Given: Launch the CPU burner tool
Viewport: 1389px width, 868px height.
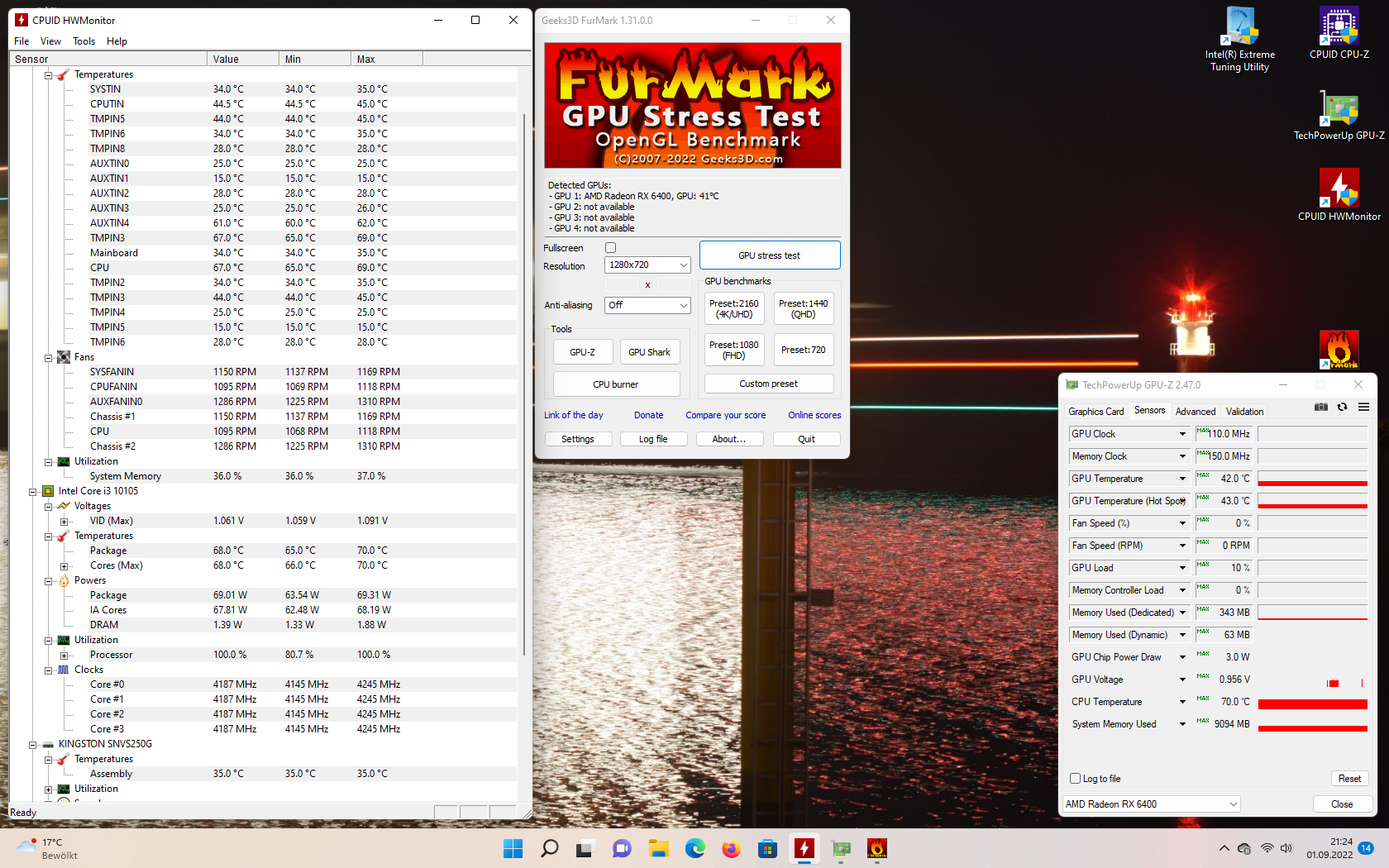Looking at the screenshot, I should (616, 384).
